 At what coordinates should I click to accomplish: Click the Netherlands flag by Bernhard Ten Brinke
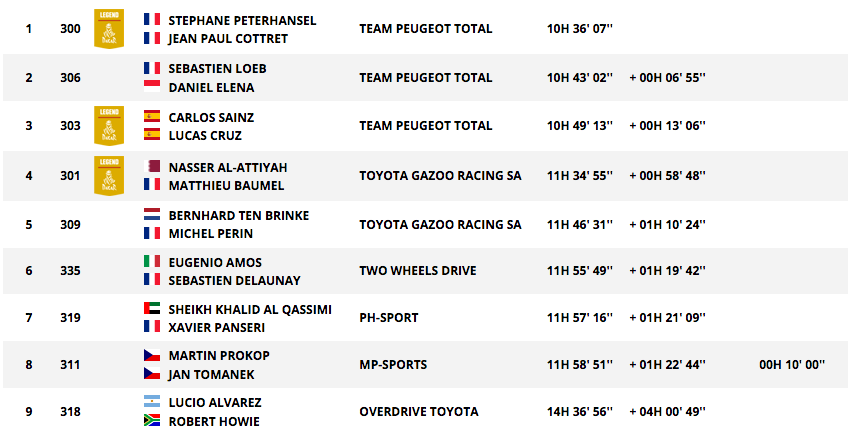point(152,215)
